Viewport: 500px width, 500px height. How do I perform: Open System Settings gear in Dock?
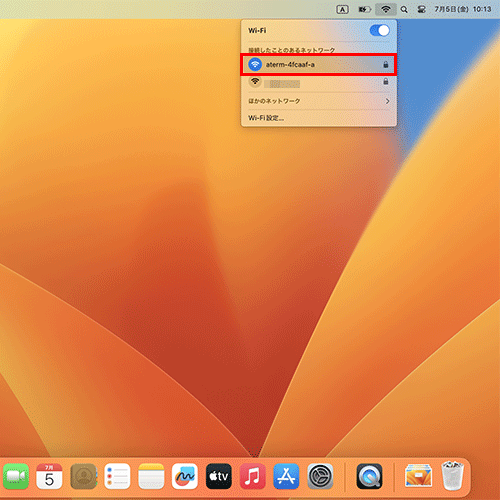(320, 476)
